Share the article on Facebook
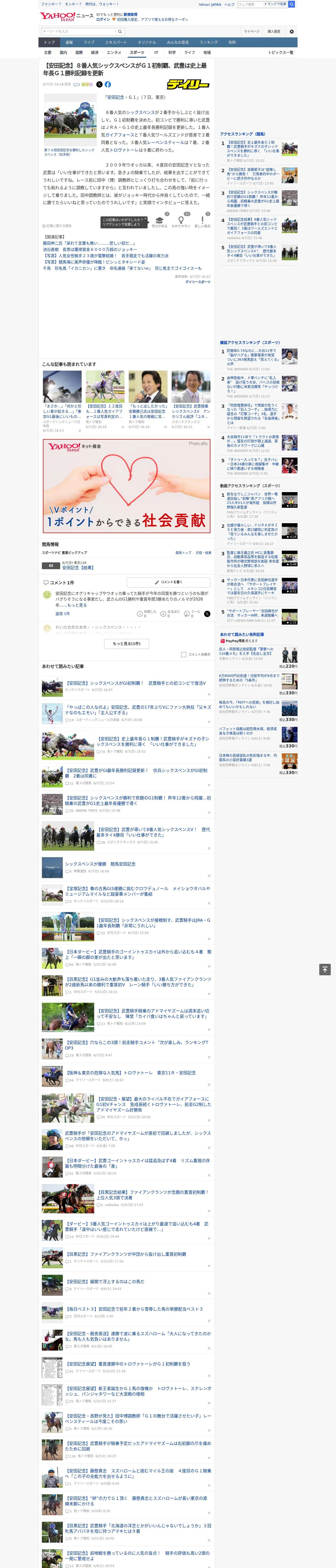This screenshot has height=1568, width=336. pos(108,85)
